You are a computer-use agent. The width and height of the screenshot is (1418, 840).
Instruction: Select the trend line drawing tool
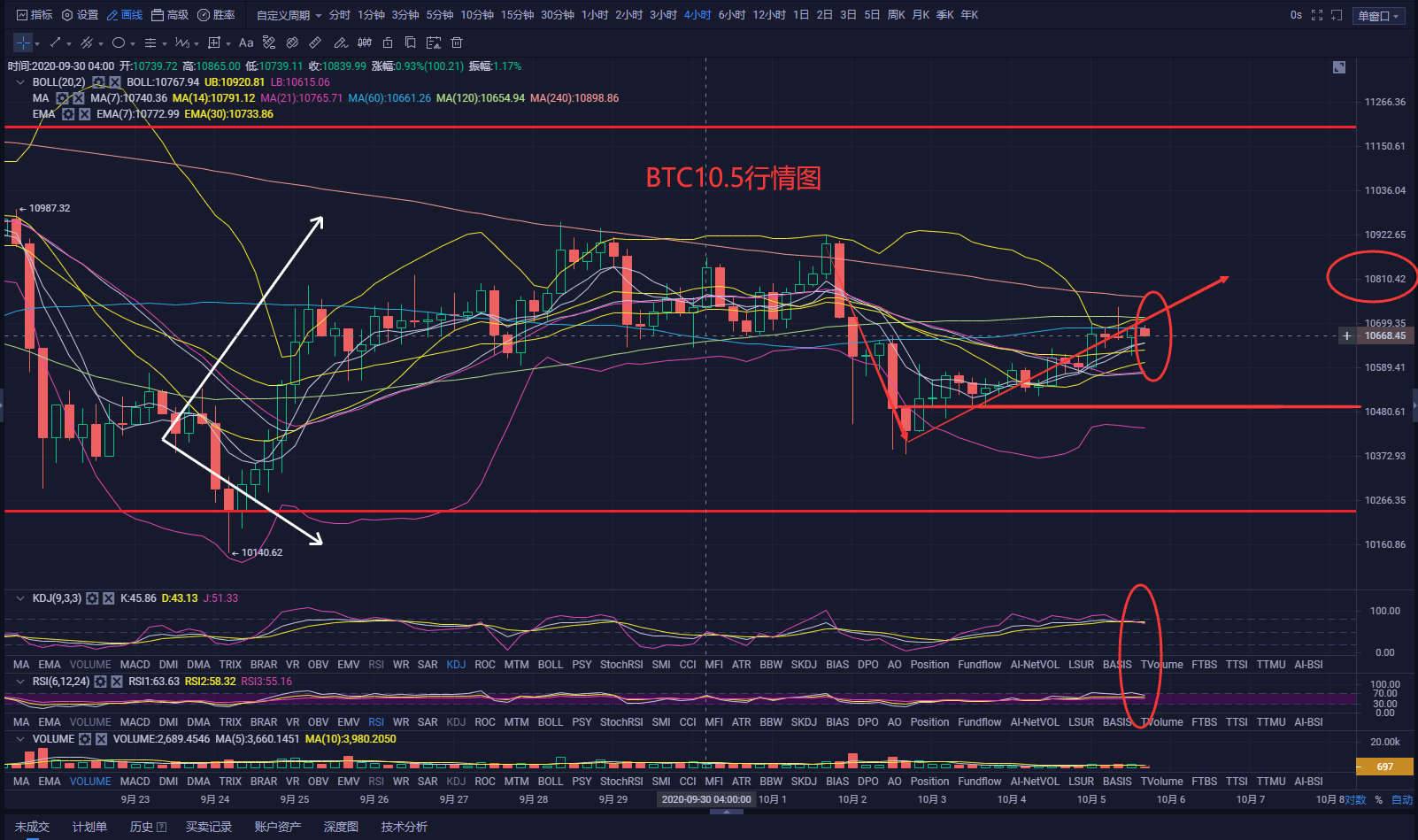pos(55,42)
